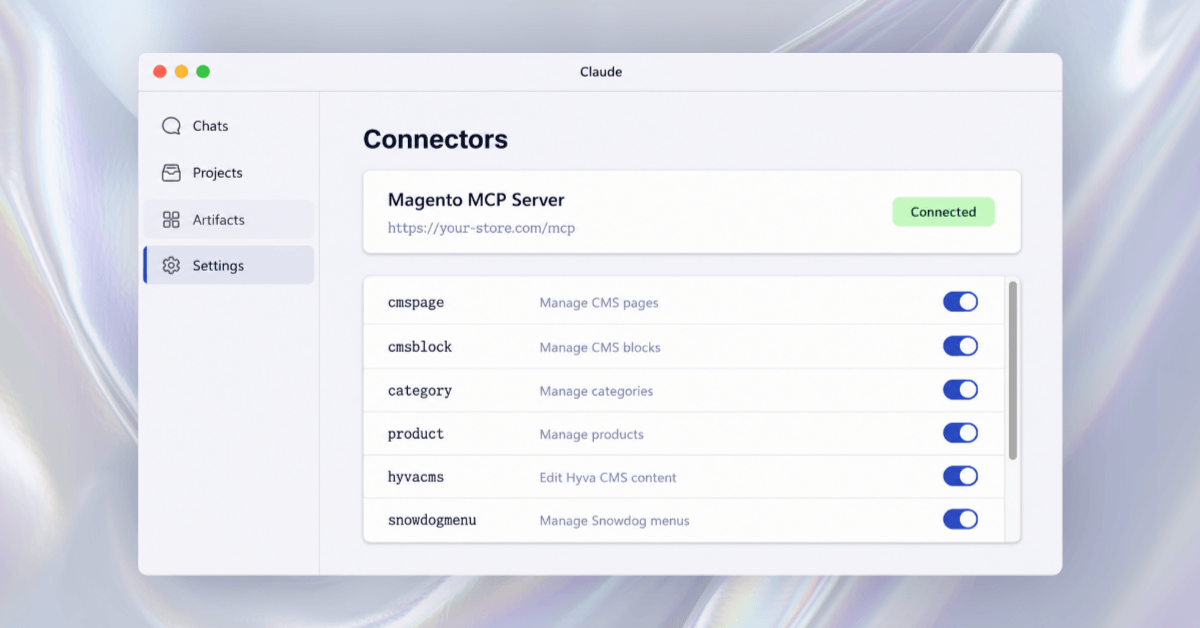1200x628 pixels.
Task: Disable the cmspage tool toggle
Action: pos(960,302)
